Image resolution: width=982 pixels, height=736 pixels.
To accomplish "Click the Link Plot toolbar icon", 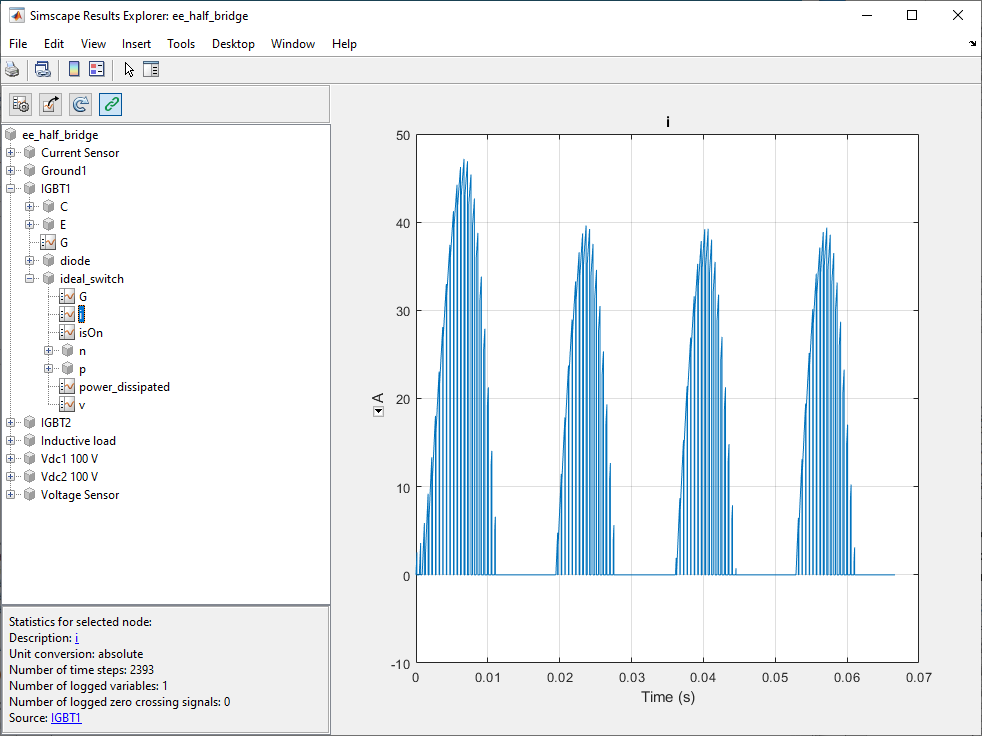I will tap(42, 69).
